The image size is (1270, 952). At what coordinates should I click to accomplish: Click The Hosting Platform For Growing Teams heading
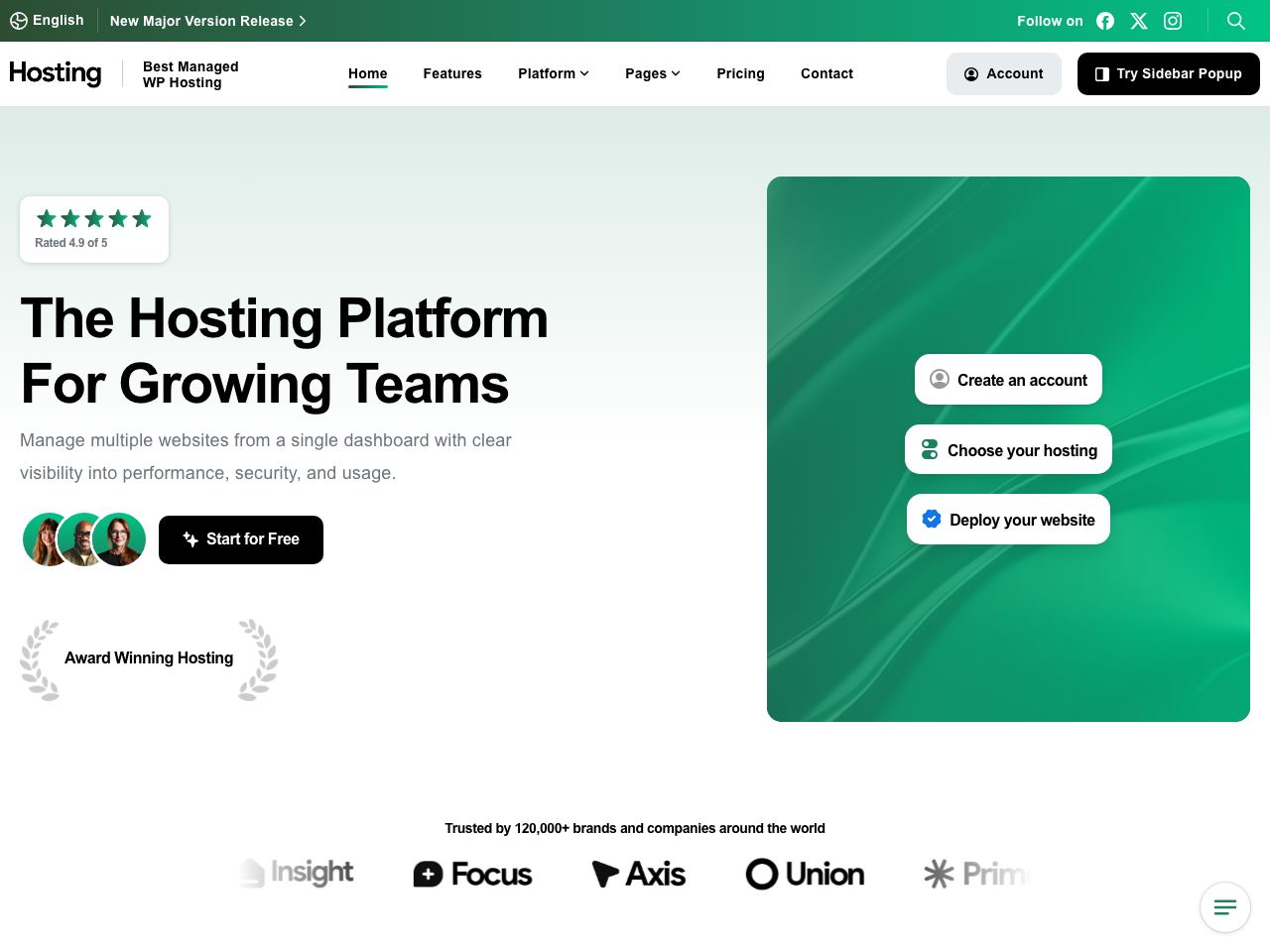tap(285, 351)
